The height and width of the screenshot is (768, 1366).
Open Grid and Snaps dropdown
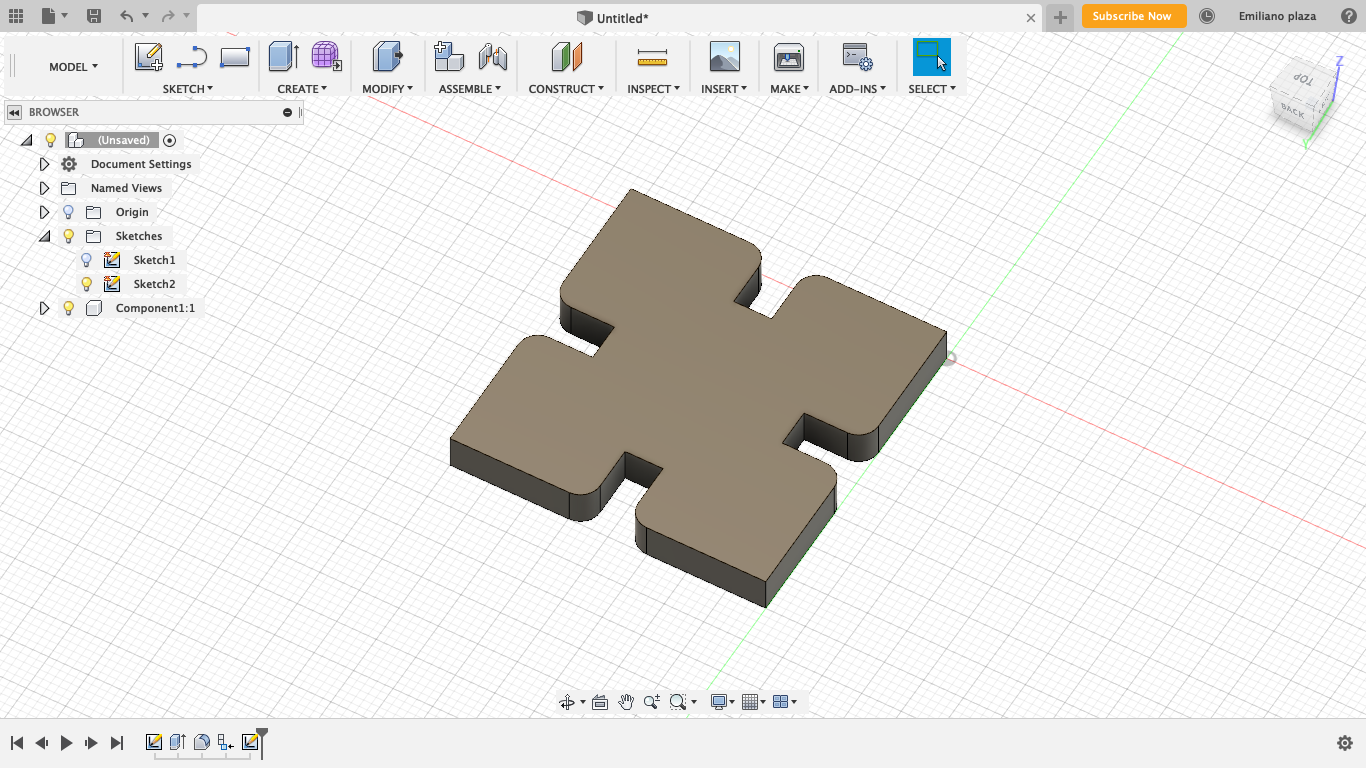click(x=753, y=702)
